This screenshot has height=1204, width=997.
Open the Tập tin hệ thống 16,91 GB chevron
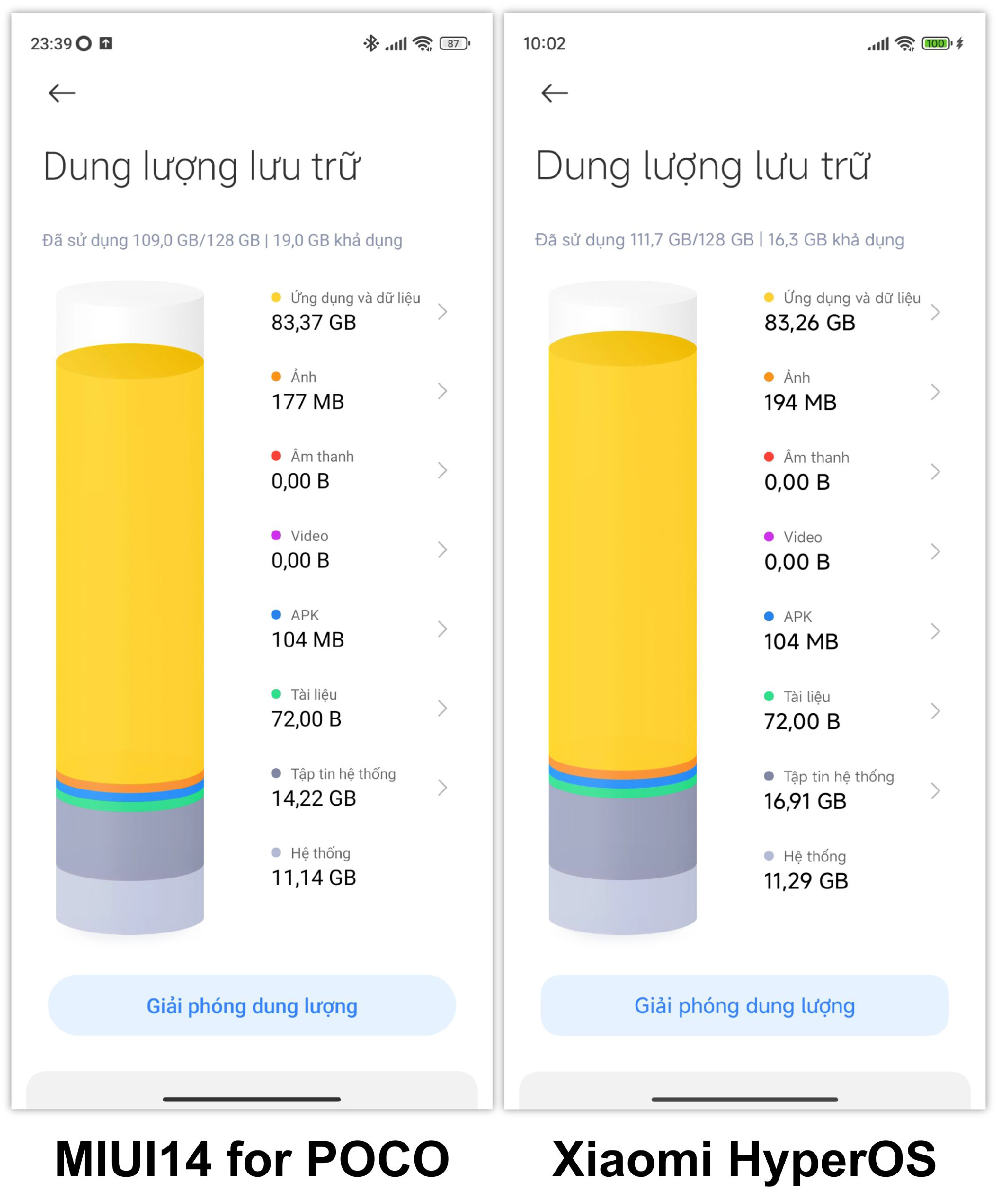[x=935, y=791]
